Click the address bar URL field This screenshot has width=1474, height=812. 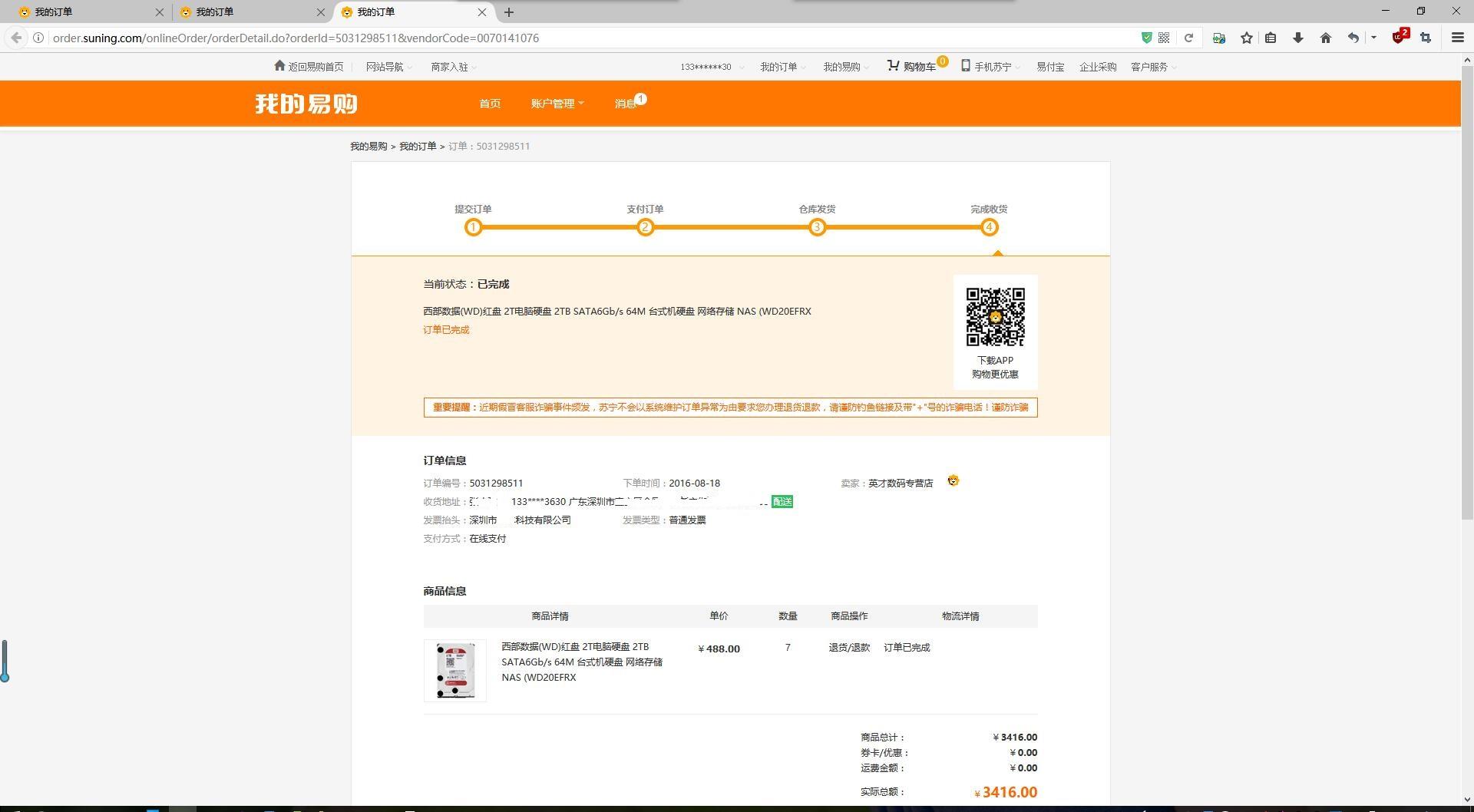pos(591,38)
